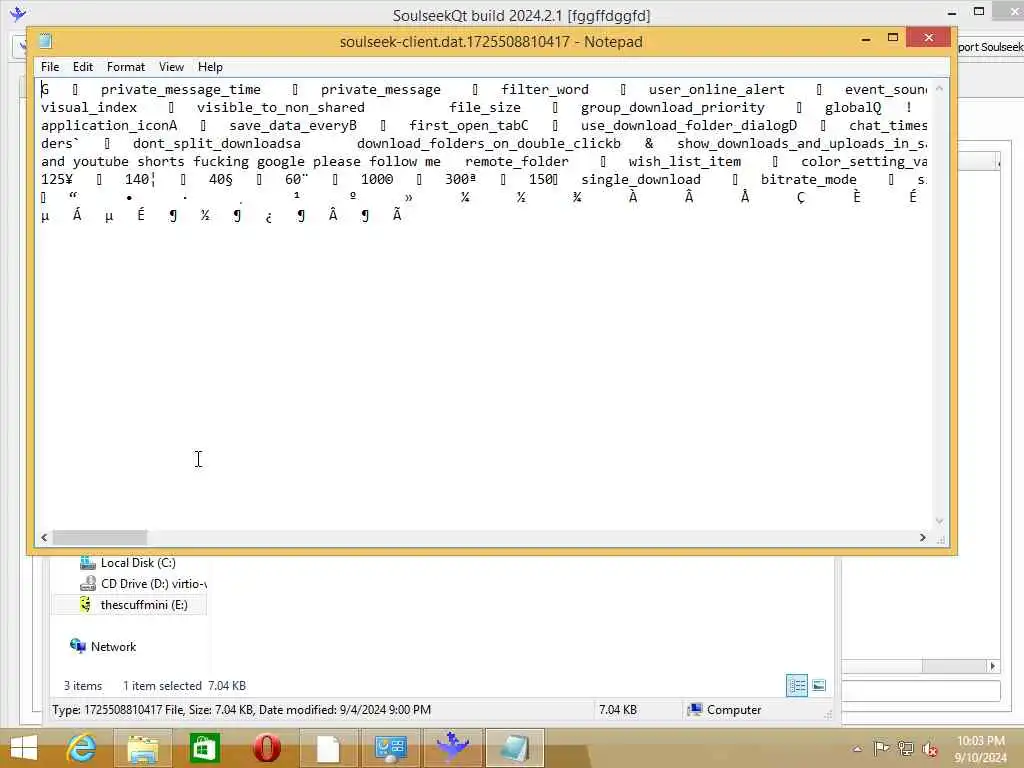This screenshot has width=1024, height=768.
Task: Click '1 item selected 7.04 KB' text
Action: pos(184,686)
